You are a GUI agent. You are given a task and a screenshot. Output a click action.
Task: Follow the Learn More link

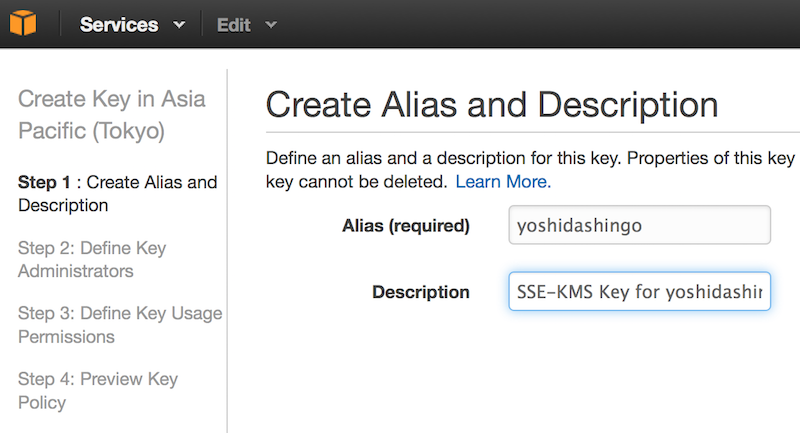pos(503,182)
